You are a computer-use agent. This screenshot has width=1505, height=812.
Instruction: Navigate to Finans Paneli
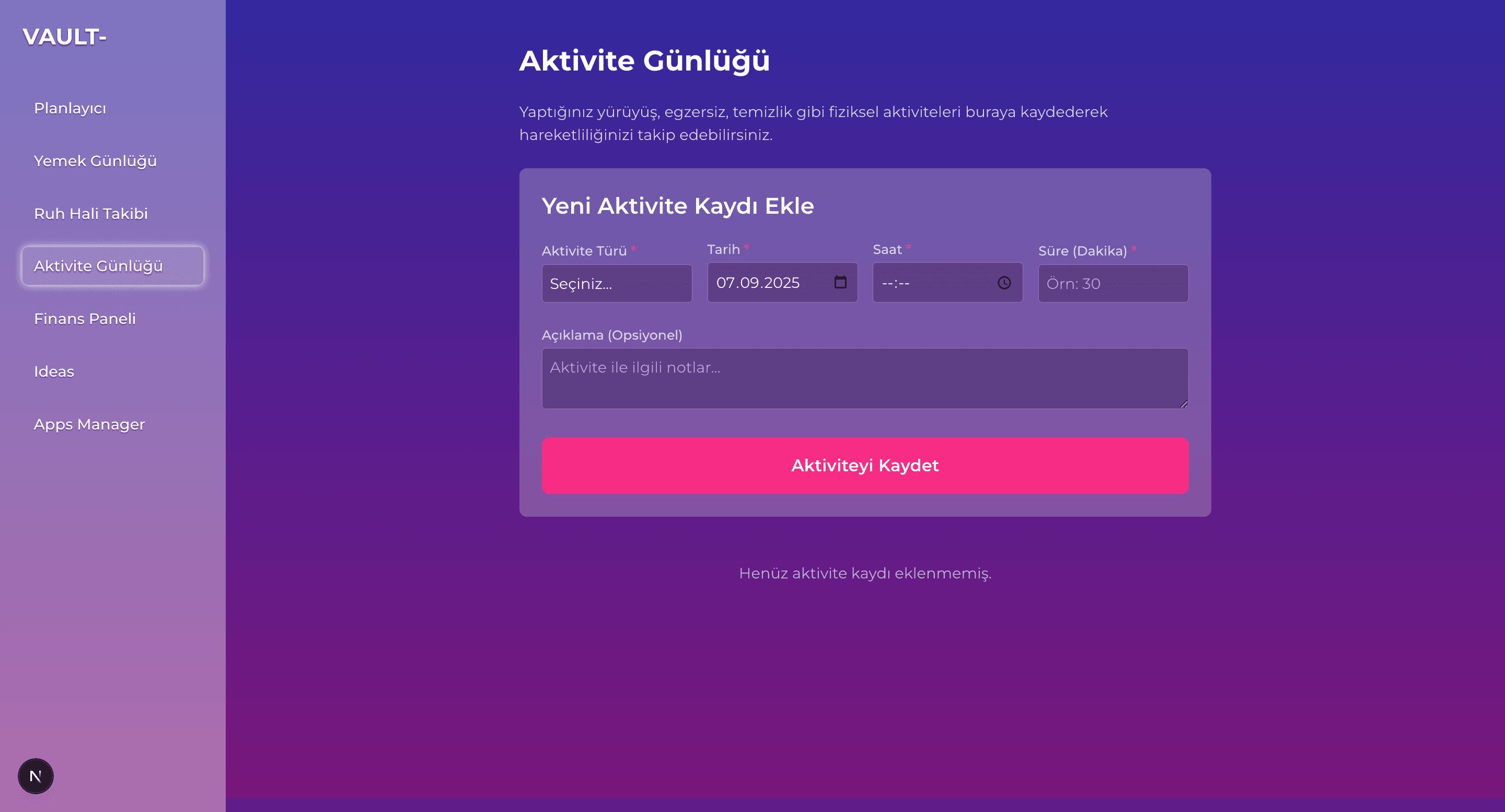pos(85,319)
